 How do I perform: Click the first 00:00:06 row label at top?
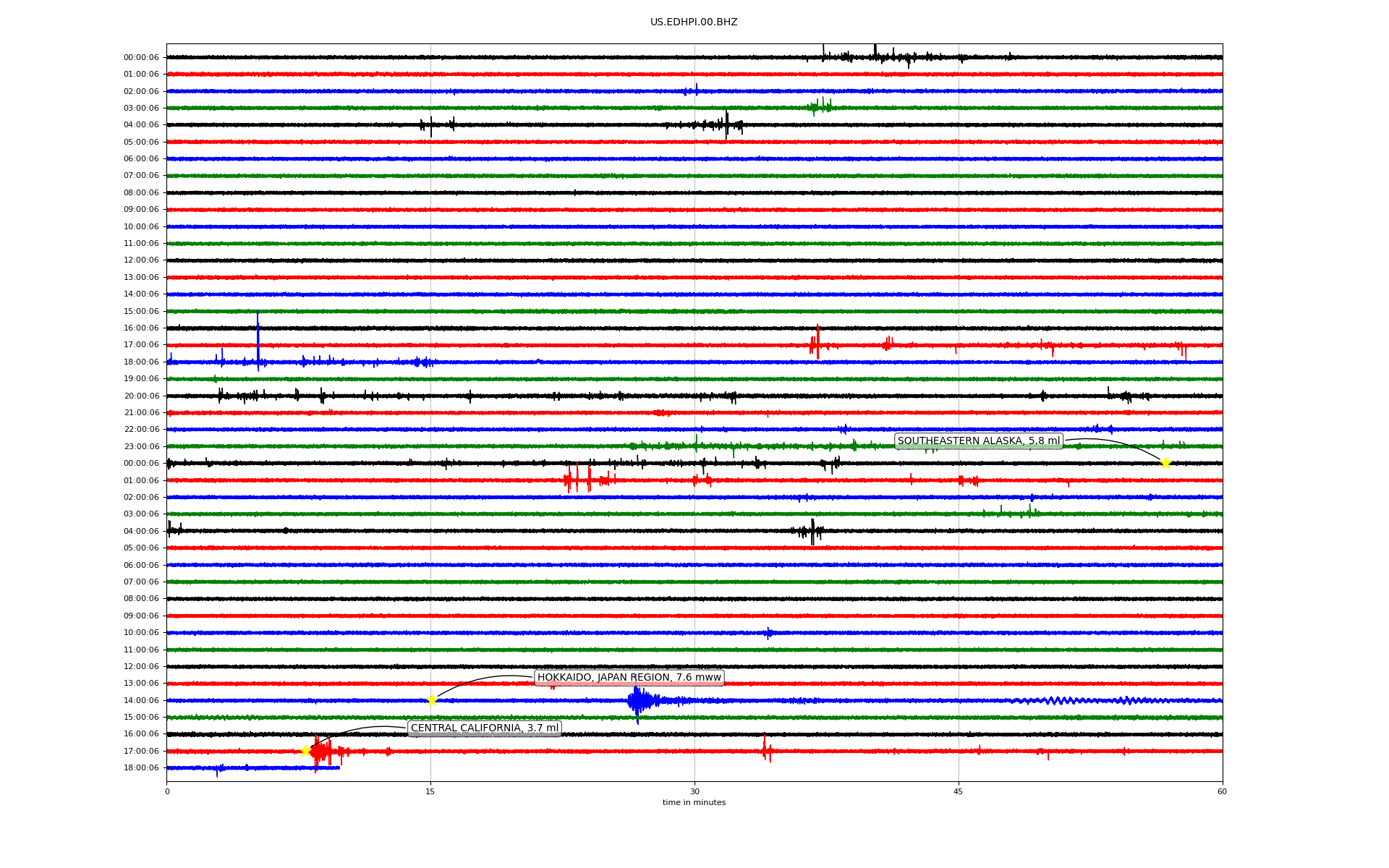click(x=141, y=58)
